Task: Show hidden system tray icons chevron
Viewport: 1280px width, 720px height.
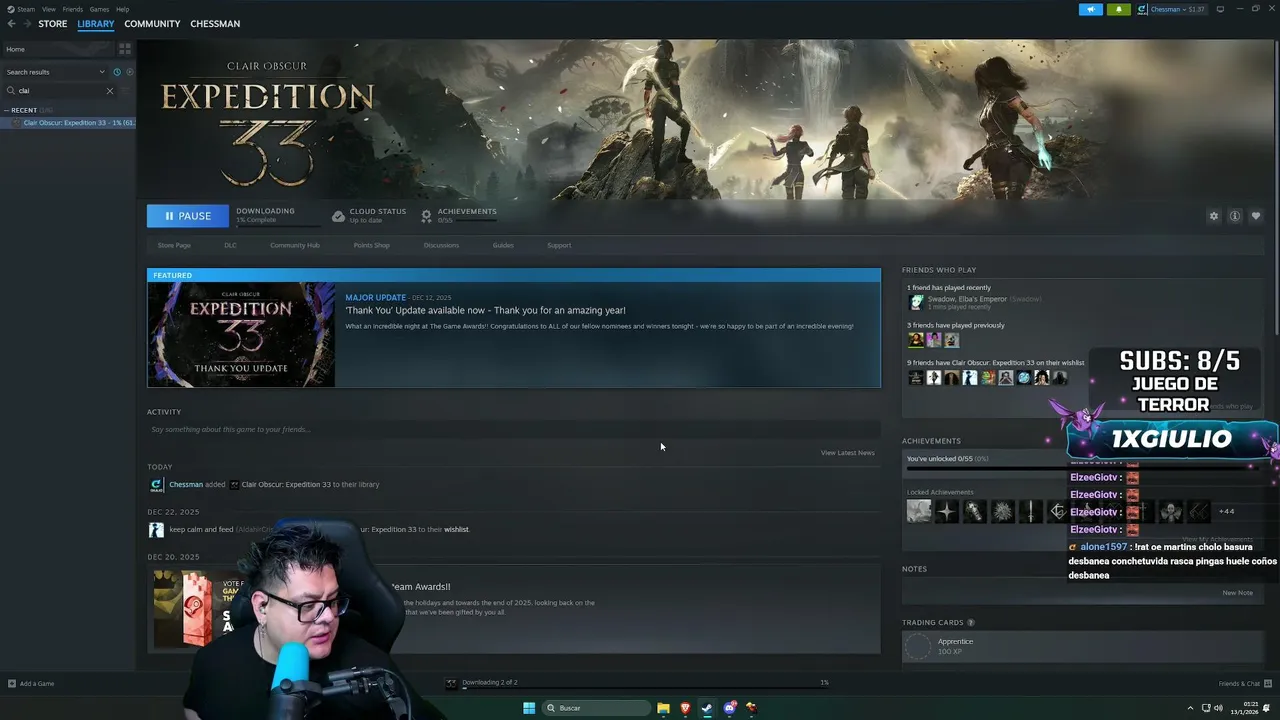Action: coord(1190,708)
